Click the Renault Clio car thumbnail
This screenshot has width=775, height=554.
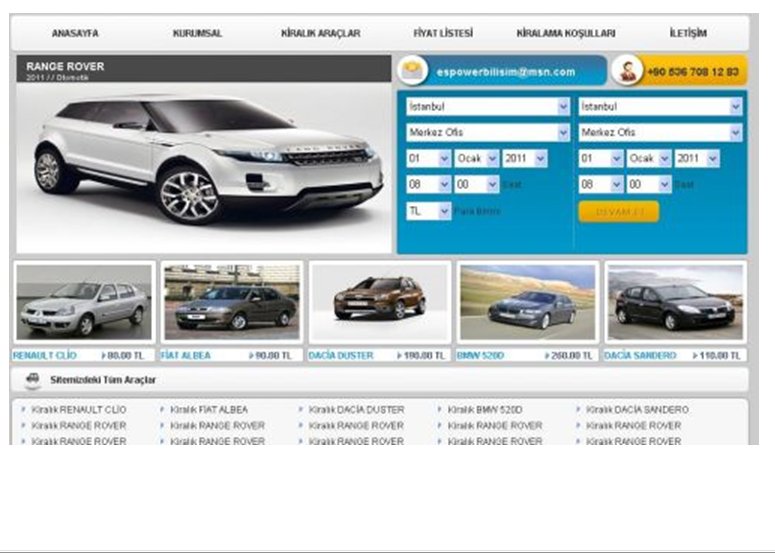[84, 302]
